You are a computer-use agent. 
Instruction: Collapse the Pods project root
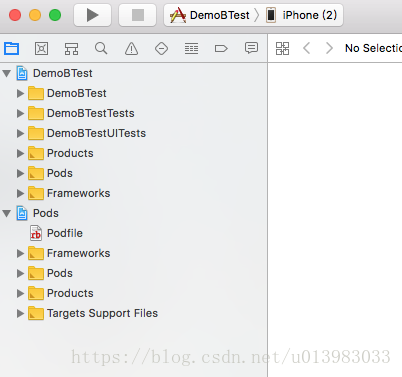point(7,213)
